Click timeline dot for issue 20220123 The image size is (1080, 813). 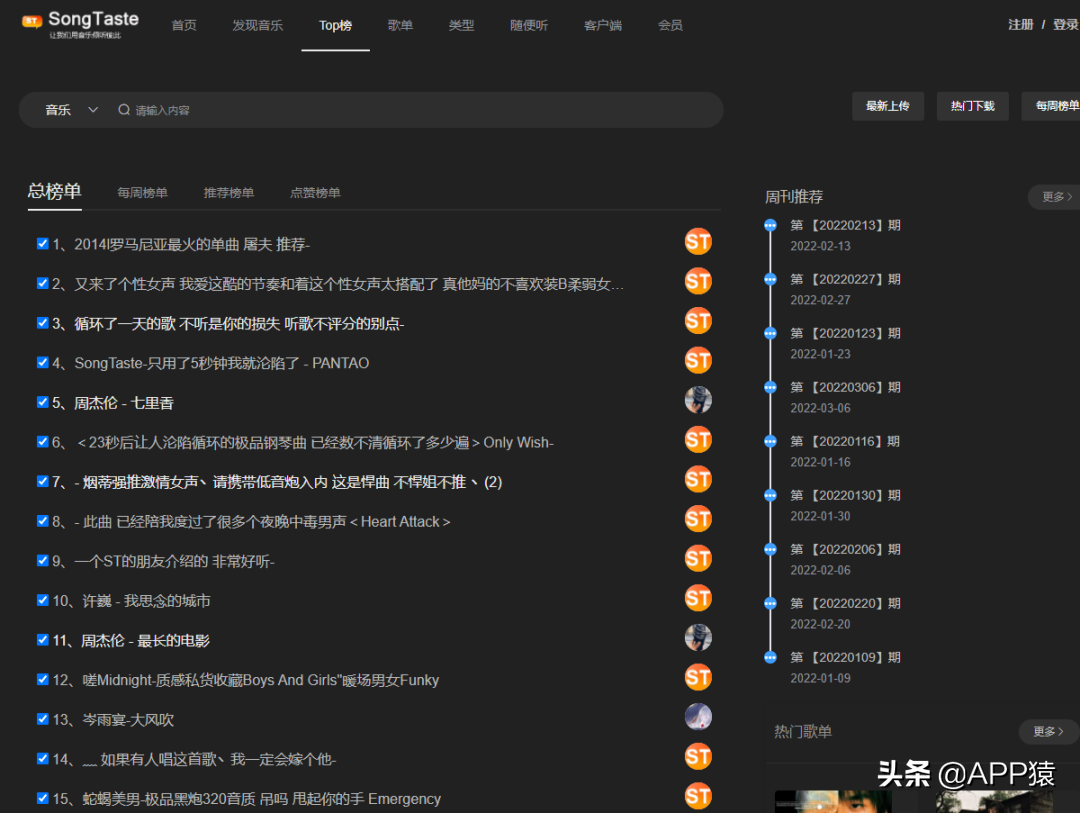click(x=770, y=333)
